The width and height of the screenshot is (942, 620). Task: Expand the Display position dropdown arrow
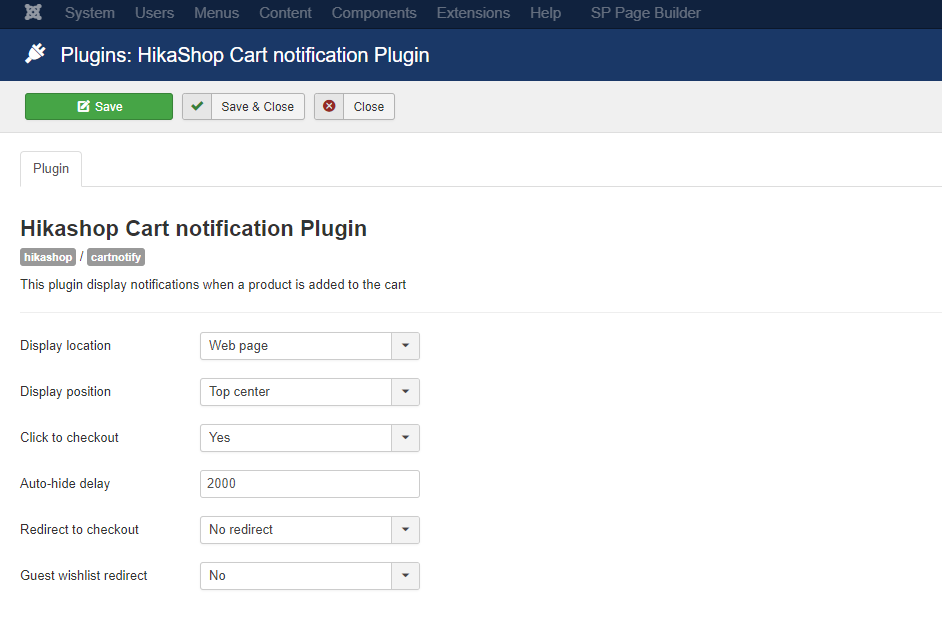[x=405, y=392]
